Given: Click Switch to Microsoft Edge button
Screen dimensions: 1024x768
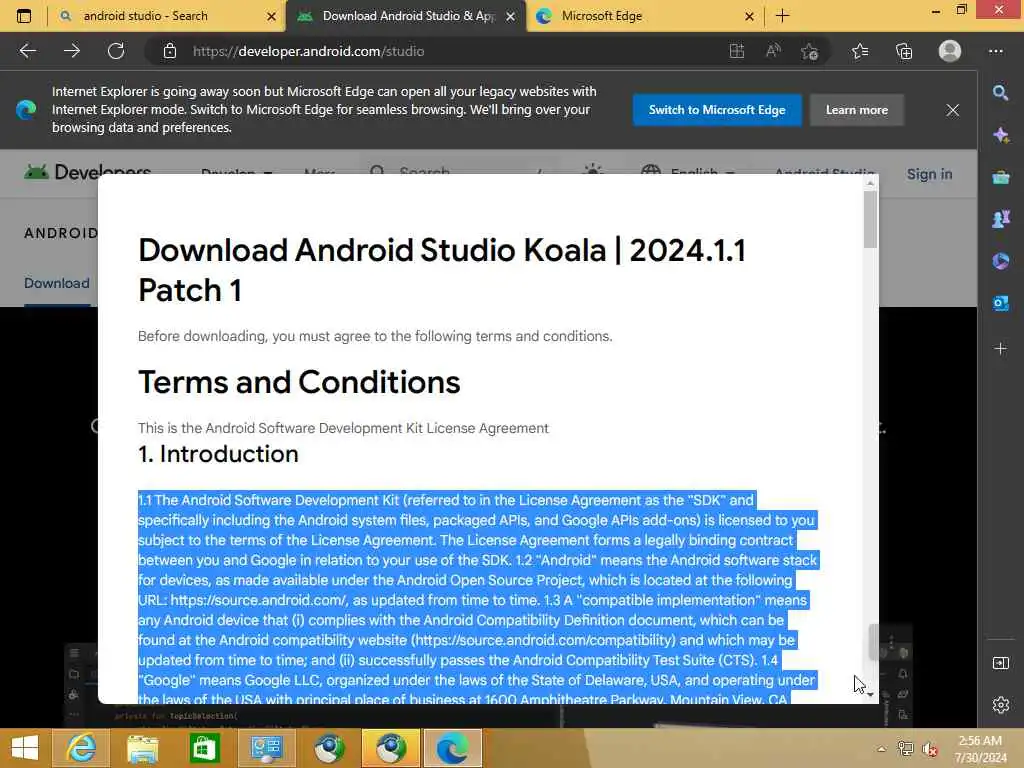Looking at the screenshot, I should 717,110.
